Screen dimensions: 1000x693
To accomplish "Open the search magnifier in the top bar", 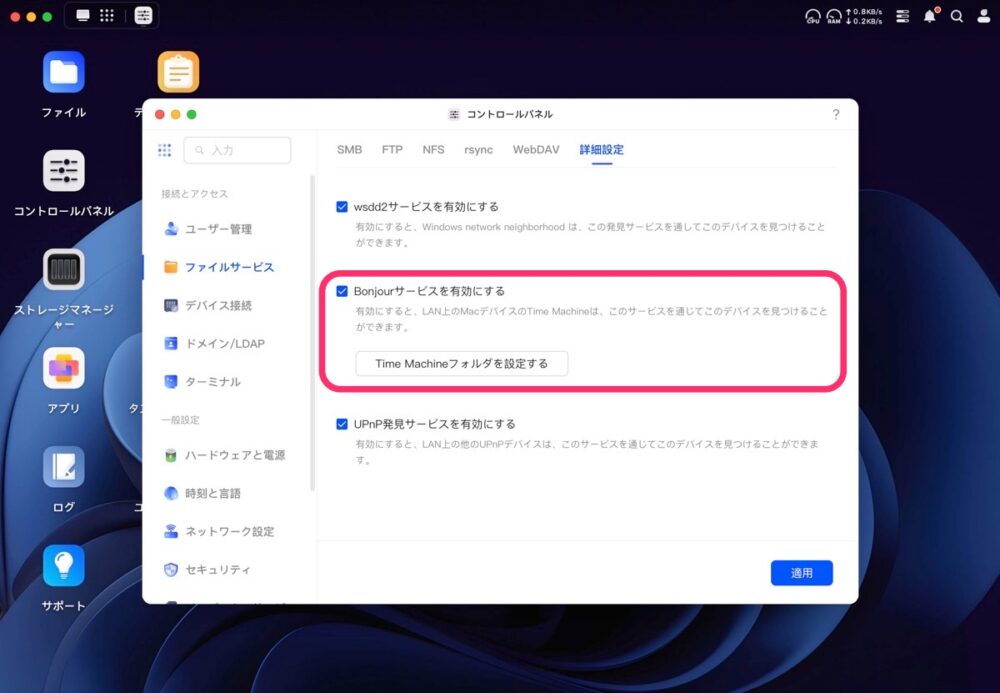I will (957, 16).
